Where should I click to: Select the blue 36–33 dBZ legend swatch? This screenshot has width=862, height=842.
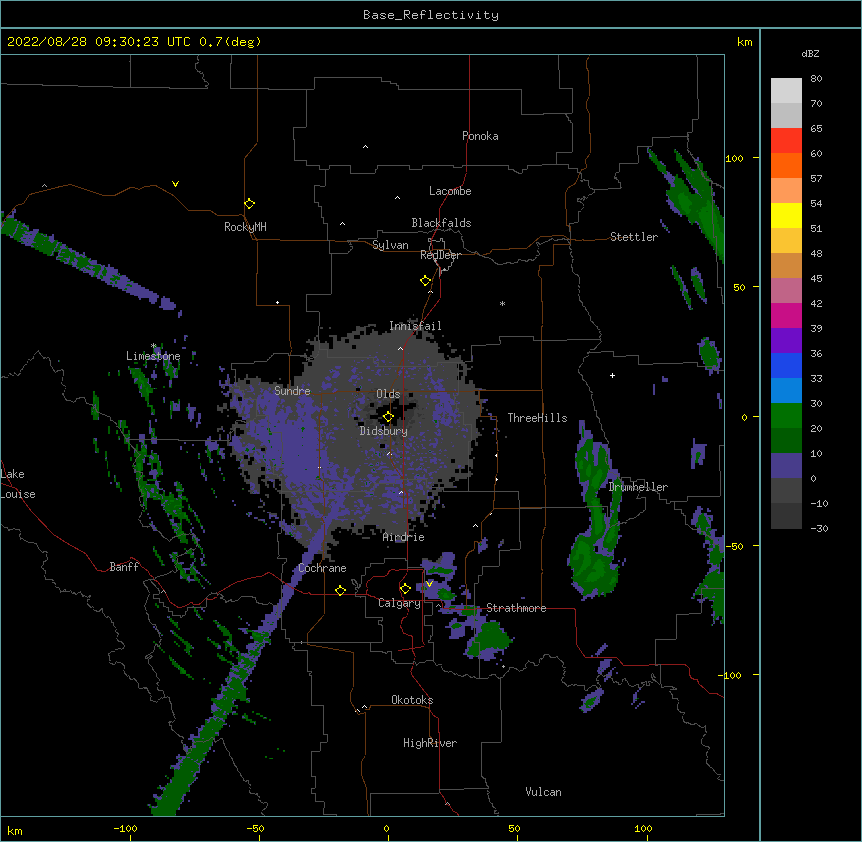tap(786, 365)
